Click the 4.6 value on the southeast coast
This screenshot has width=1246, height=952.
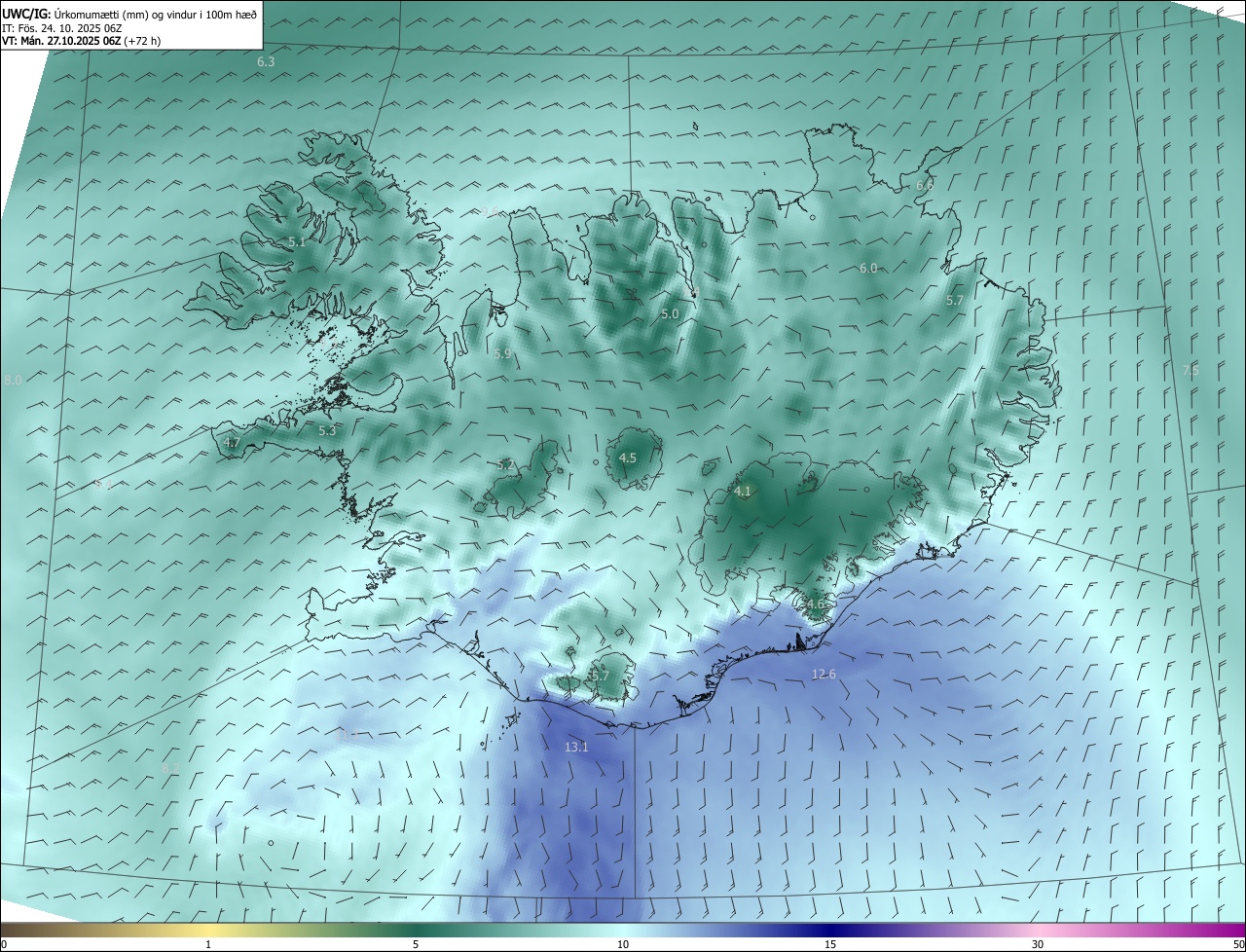[815, 604]
